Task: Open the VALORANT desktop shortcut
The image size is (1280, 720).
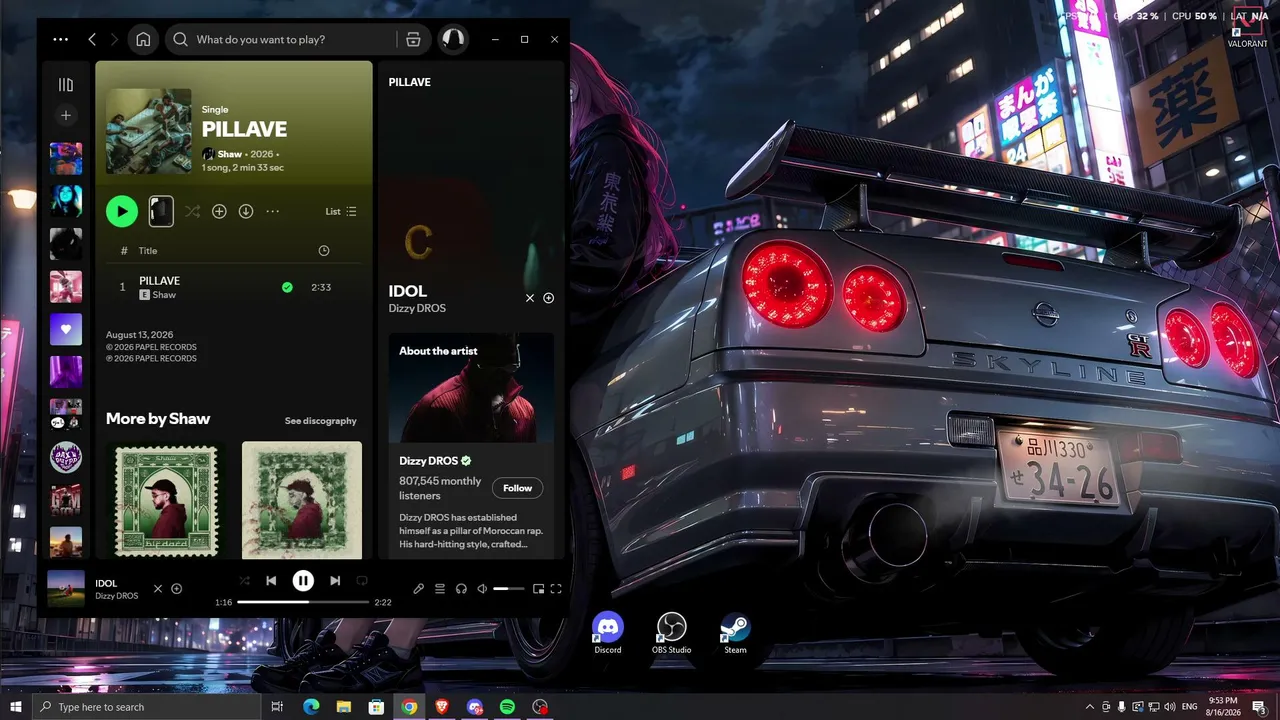Action: coord(1248,28)
